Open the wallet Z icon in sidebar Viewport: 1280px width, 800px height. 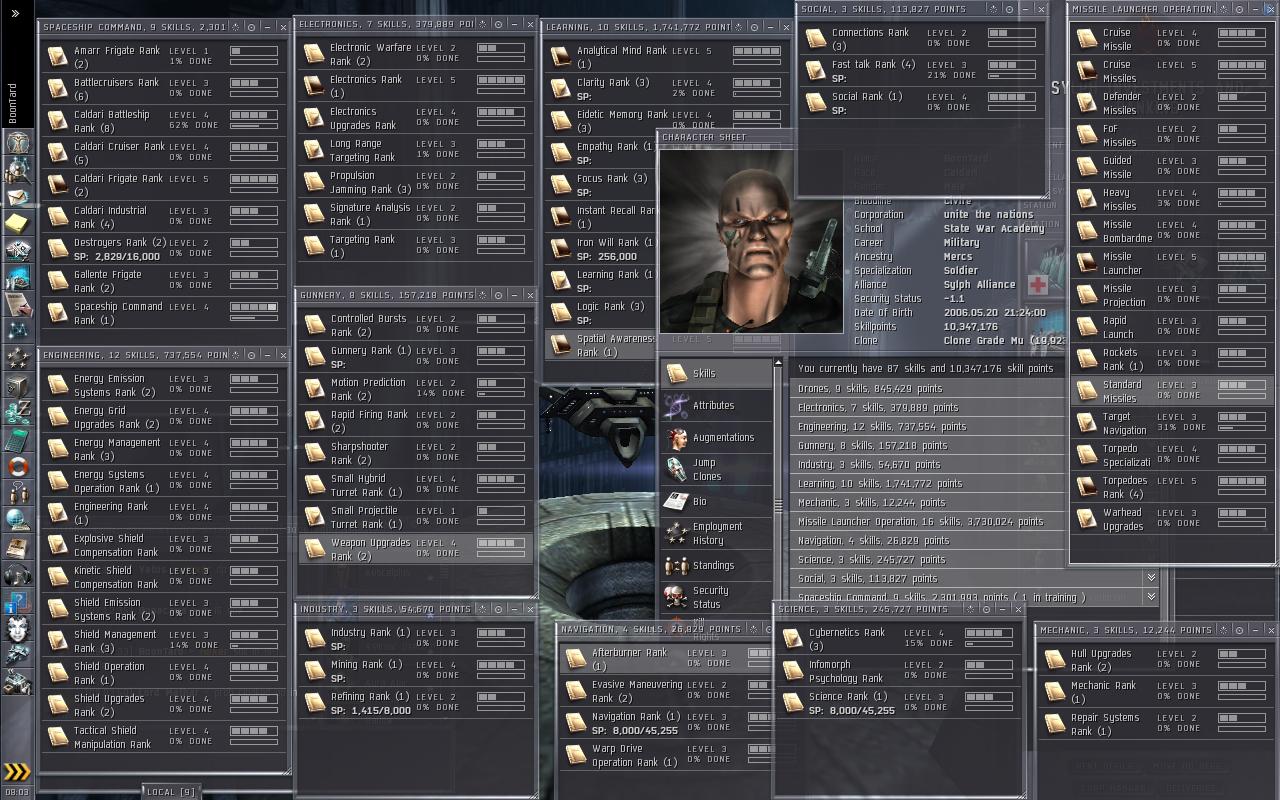[x=17, y=412]
